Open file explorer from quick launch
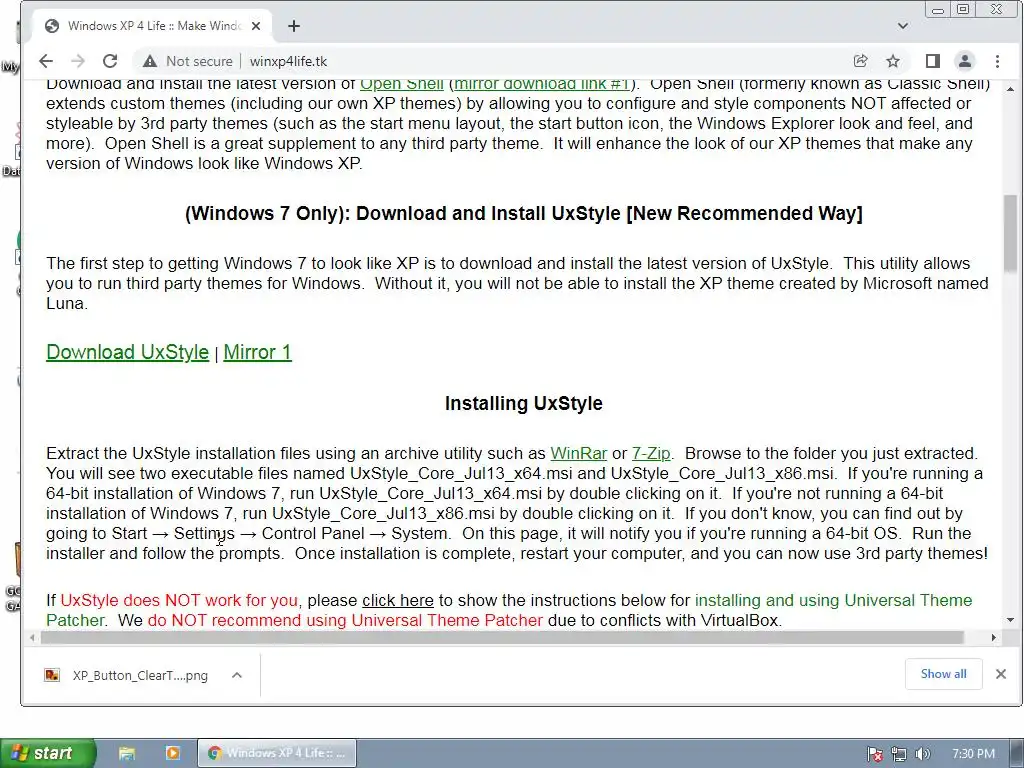This screenshot has width=1024, height=768. (x=127, y=753)
